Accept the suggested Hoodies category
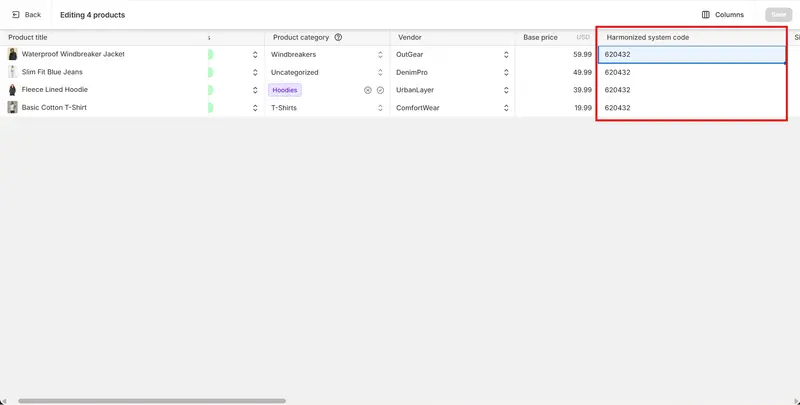 coord(380,90)
